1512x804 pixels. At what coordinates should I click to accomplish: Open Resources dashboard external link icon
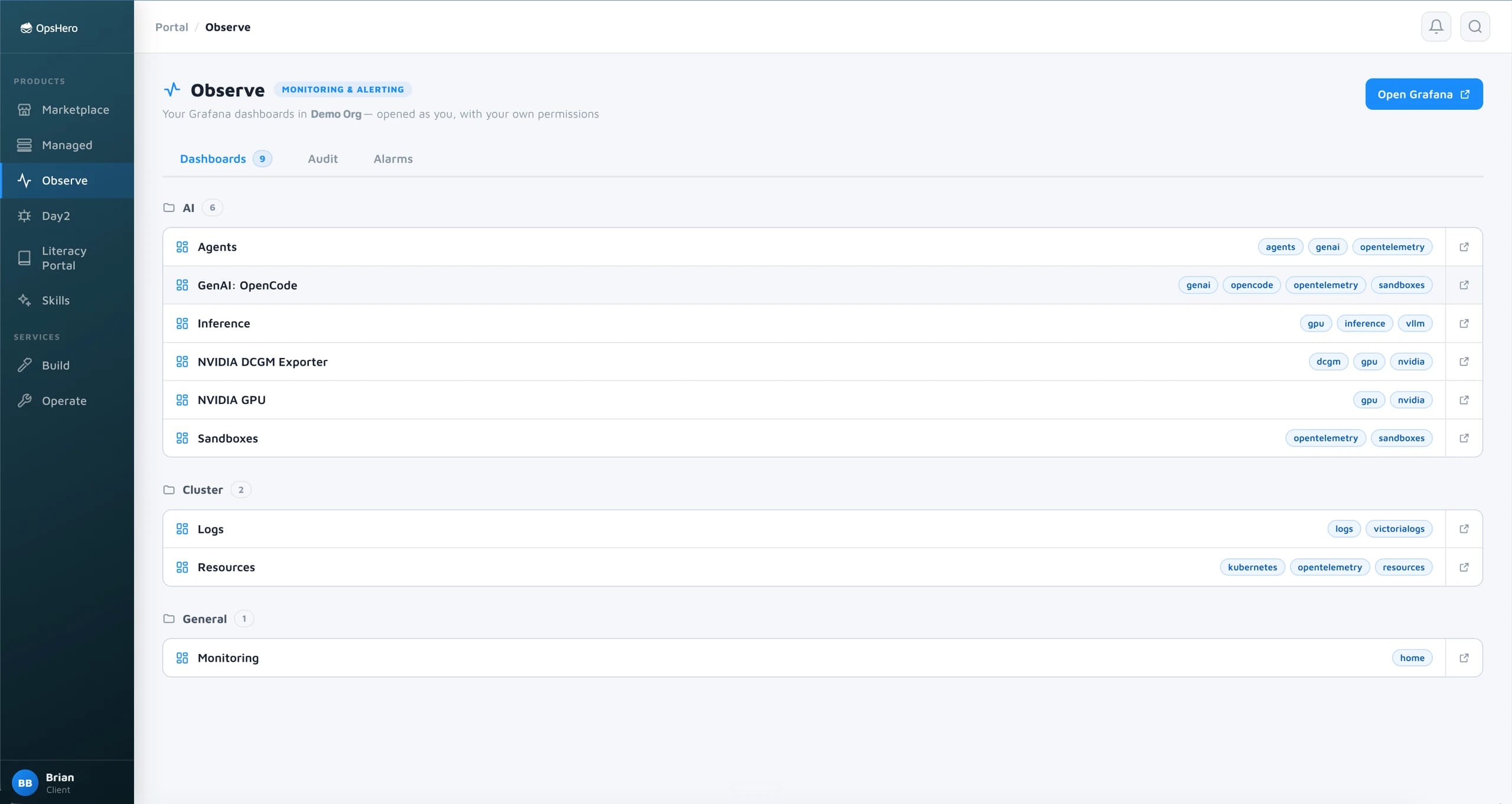[x=1464, y=567]
